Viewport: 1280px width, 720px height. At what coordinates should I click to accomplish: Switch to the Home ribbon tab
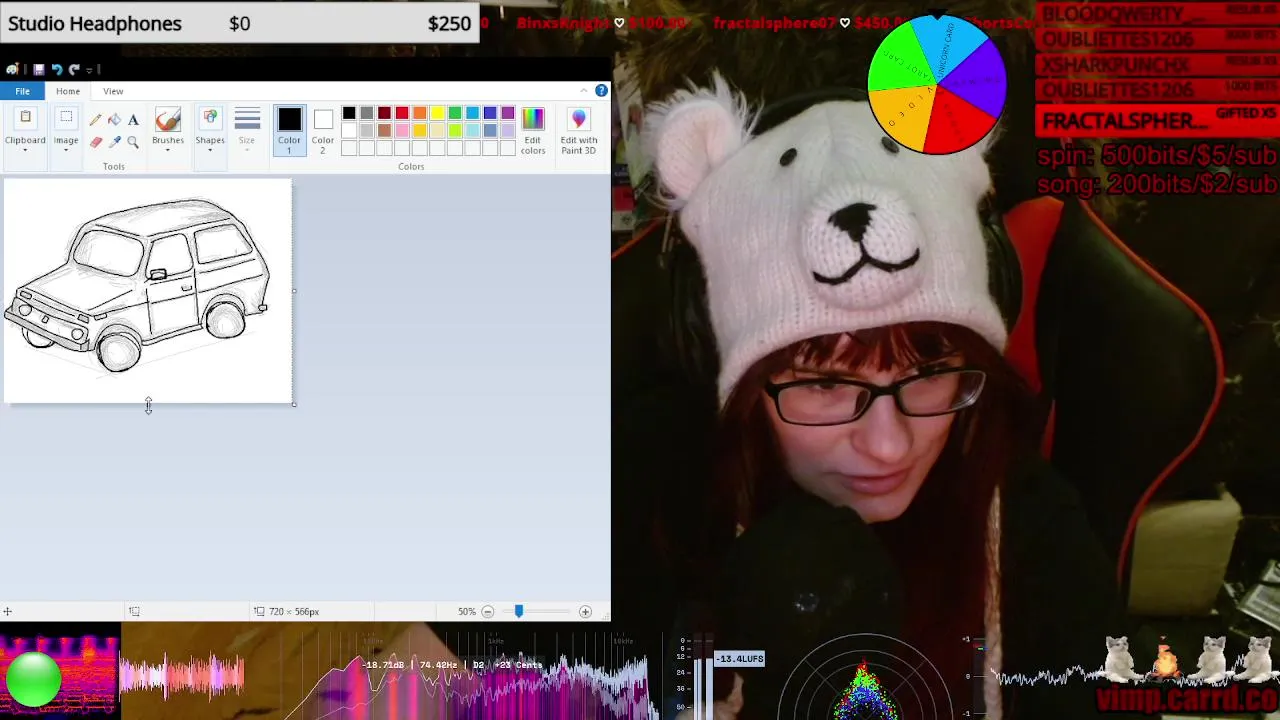tap(68, 91)
